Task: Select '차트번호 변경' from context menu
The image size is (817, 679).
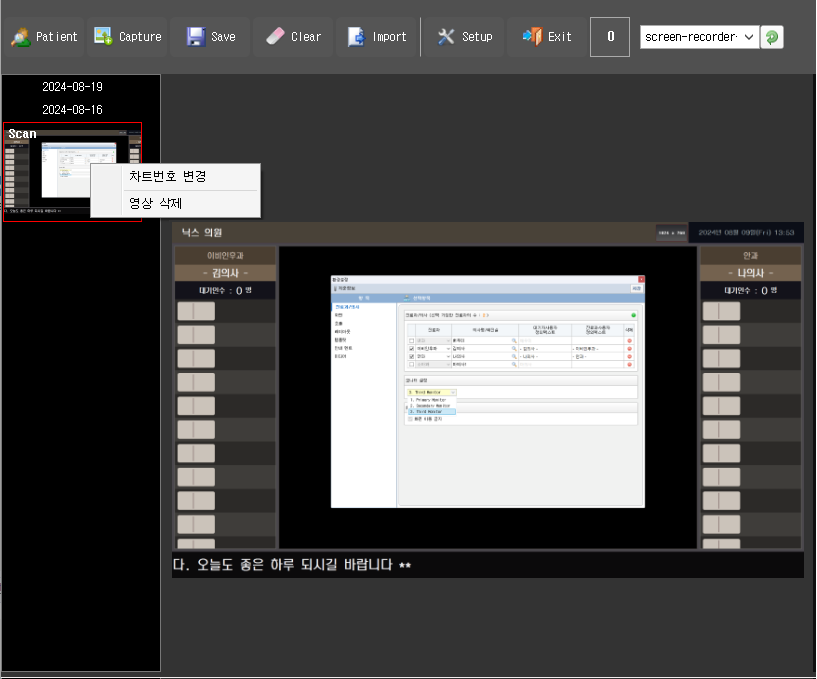Action: (167, 176)
